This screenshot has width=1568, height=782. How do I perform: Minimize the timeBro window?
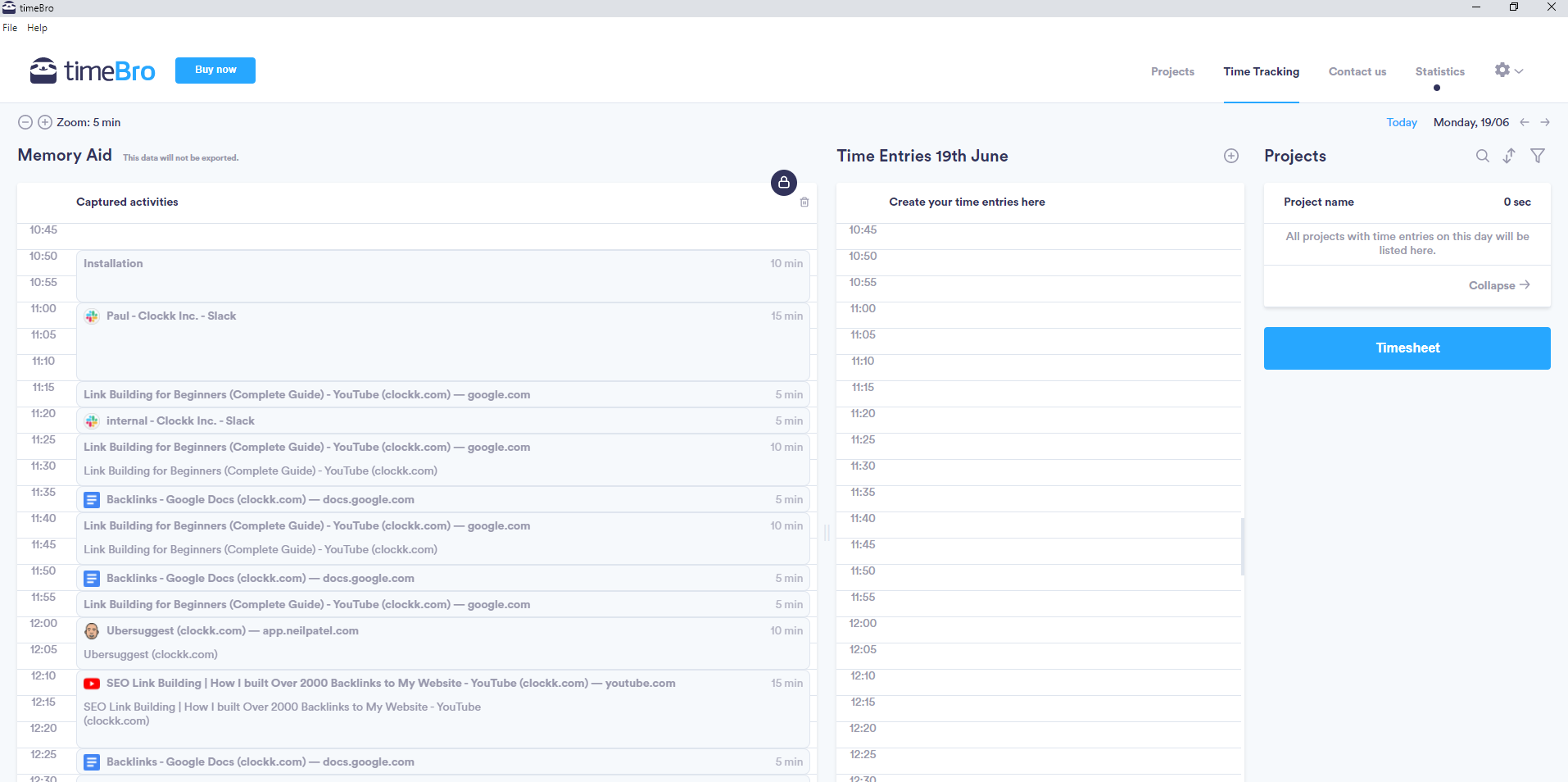1476,7
